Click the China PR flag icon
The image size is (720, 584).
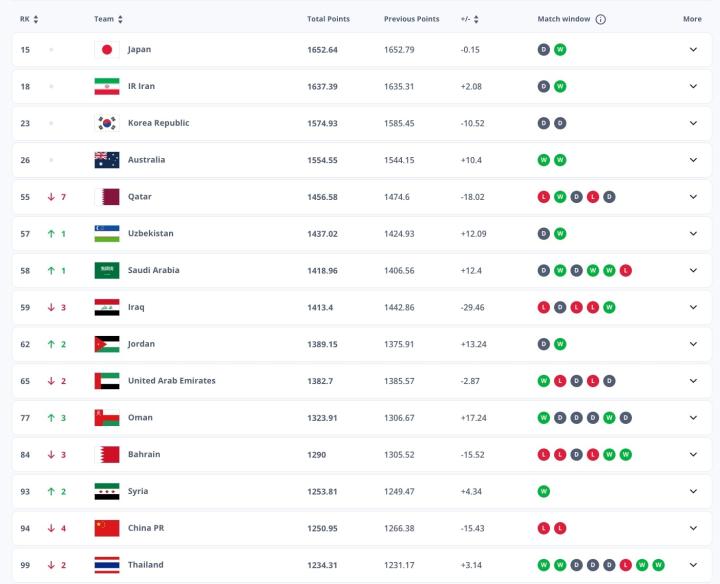point(107,528)
